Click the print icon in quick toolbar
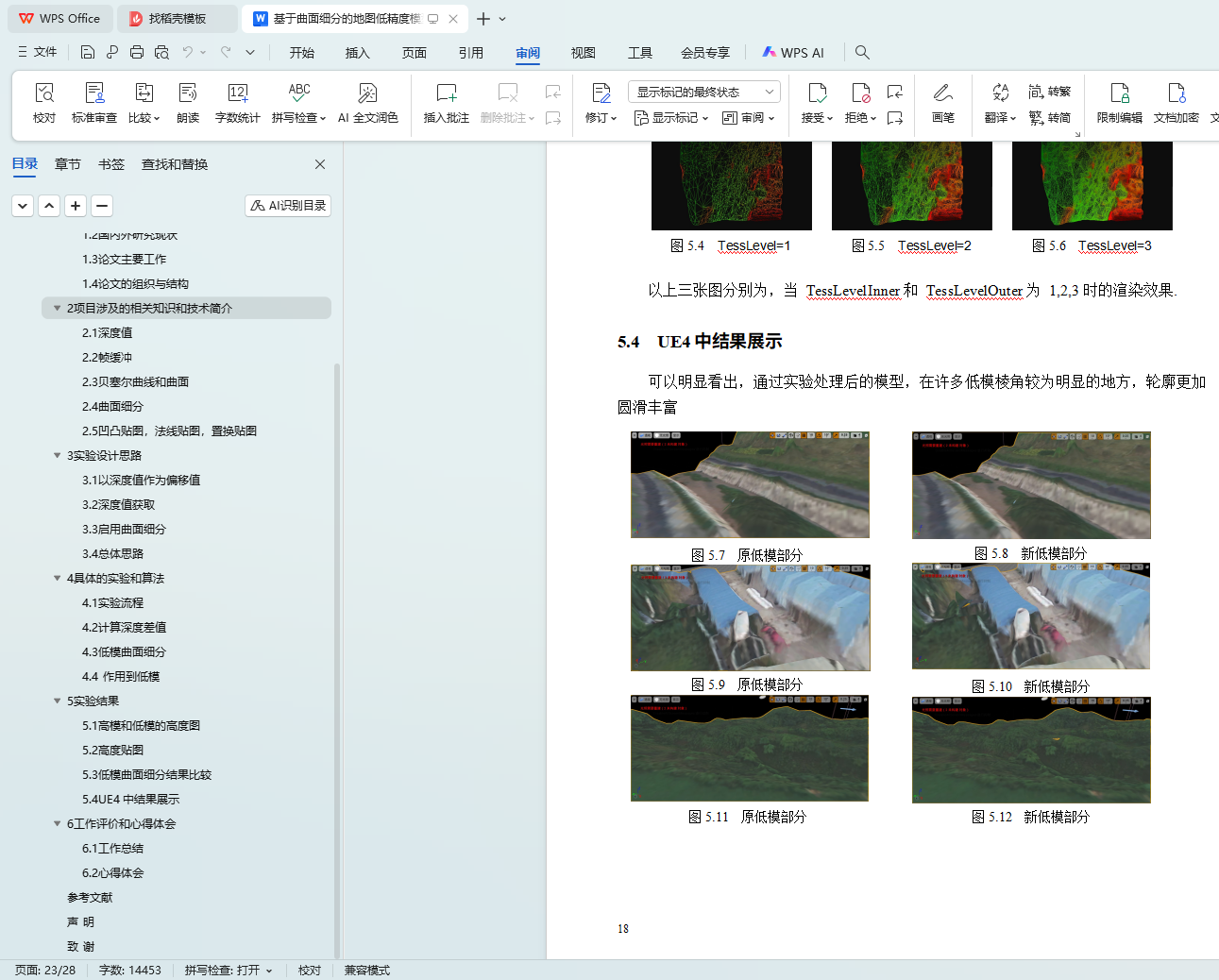Screen dimensions: 1219x980 (x=137, y=52)
